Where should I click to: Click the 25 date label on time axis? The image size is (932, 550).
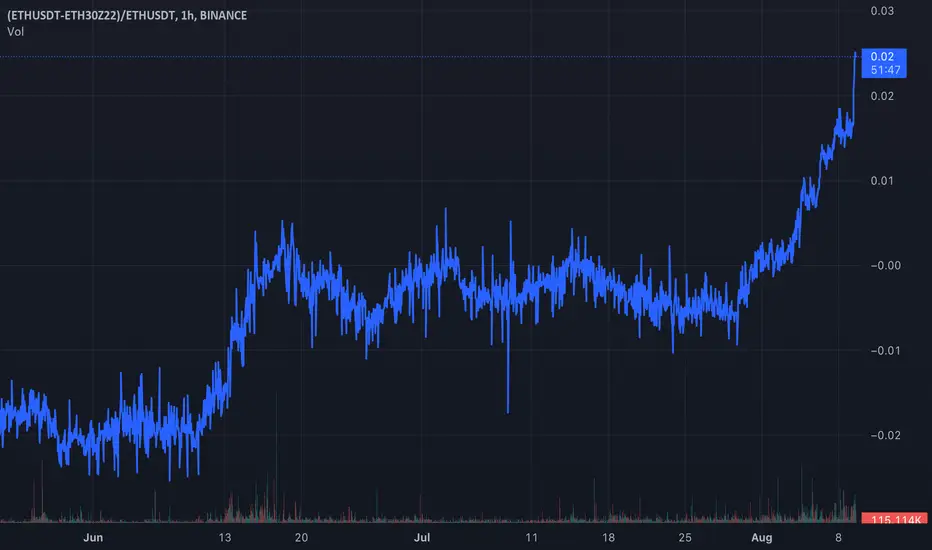[685, 538]
